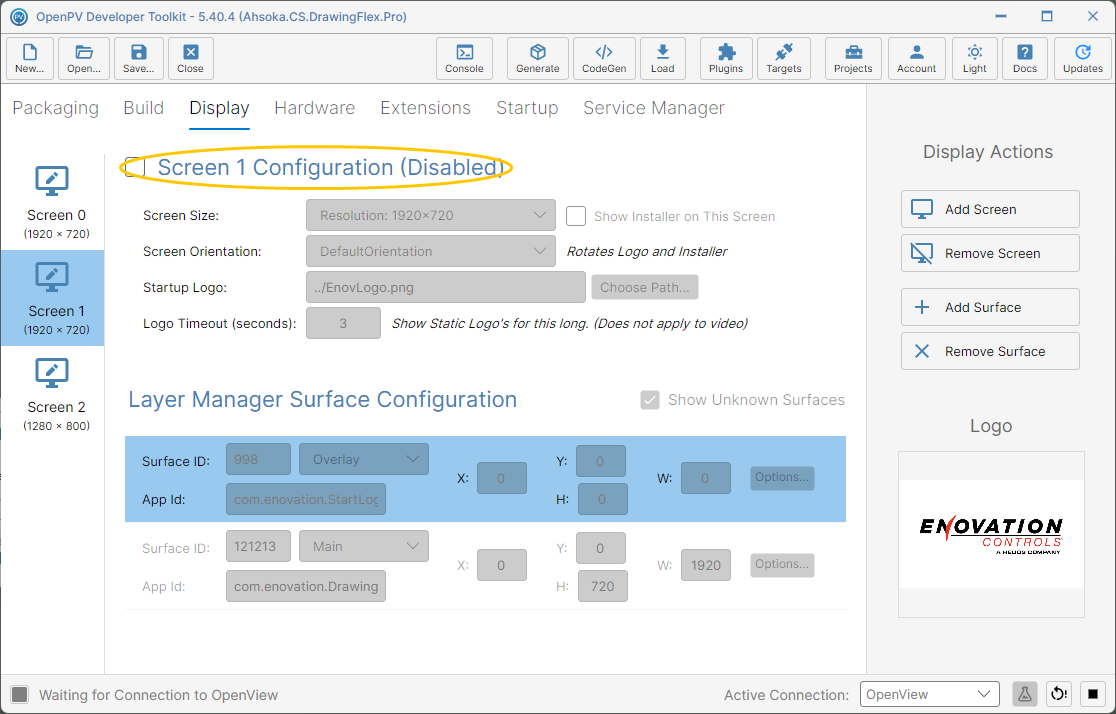The width and height of the screenshot is (1116, 714).
Task: Launch CodeGen from the toolbar
Action: click(604, 58)
